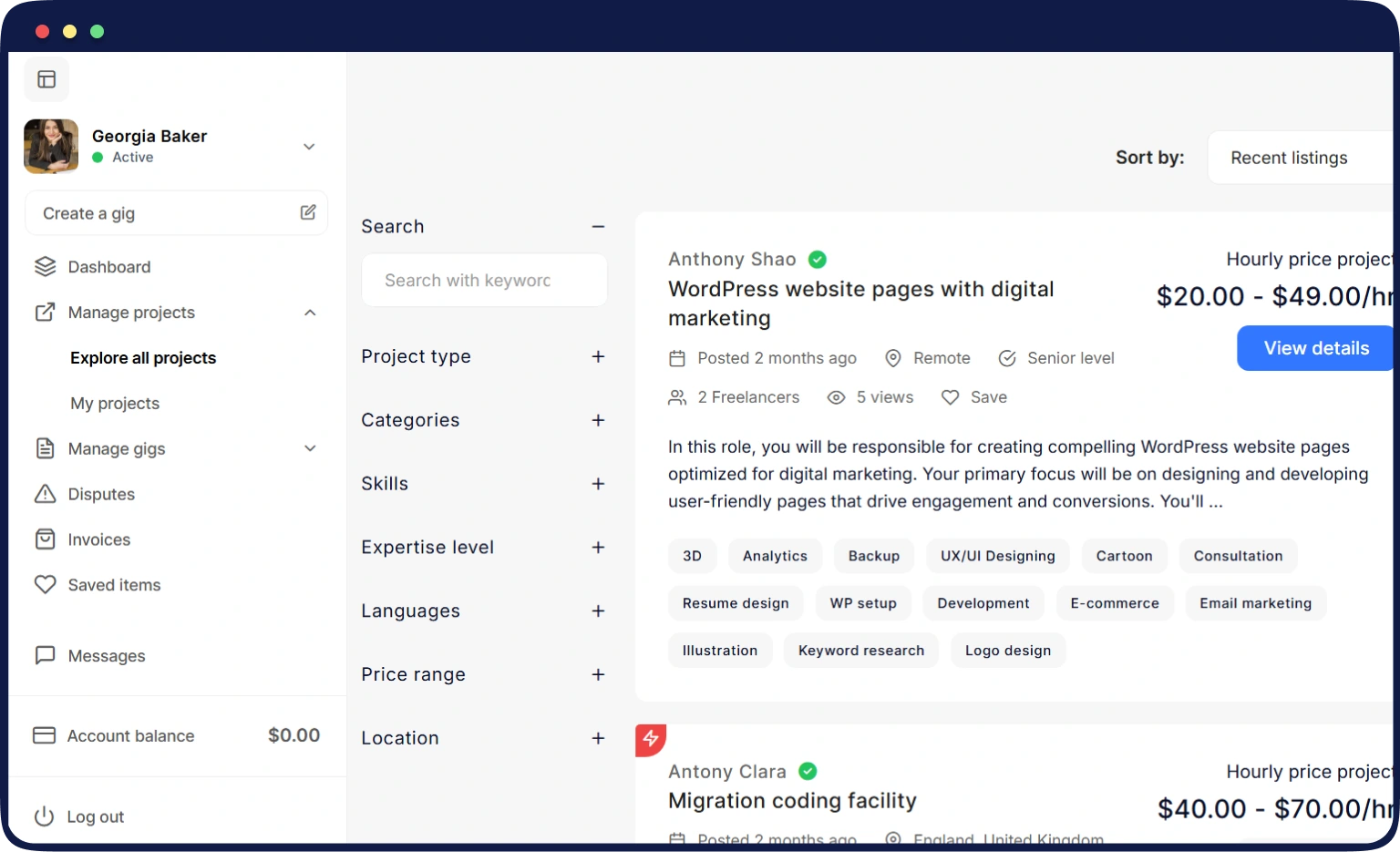Collapse the Manage projects submenu chevron
Viewport: 1400px width, 852px height.
[310, 313]
